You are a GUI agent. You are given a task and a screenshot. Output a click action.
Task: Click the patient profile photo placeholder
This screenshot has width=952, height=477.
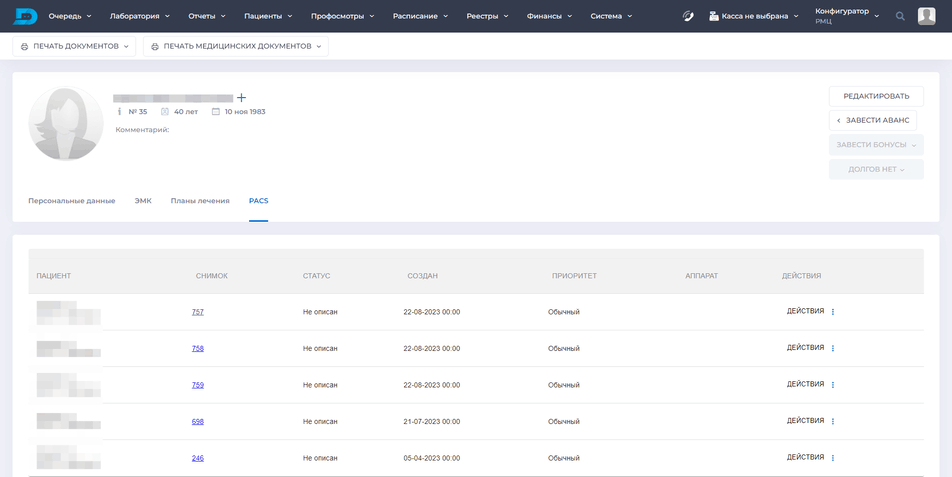(66, 124)
